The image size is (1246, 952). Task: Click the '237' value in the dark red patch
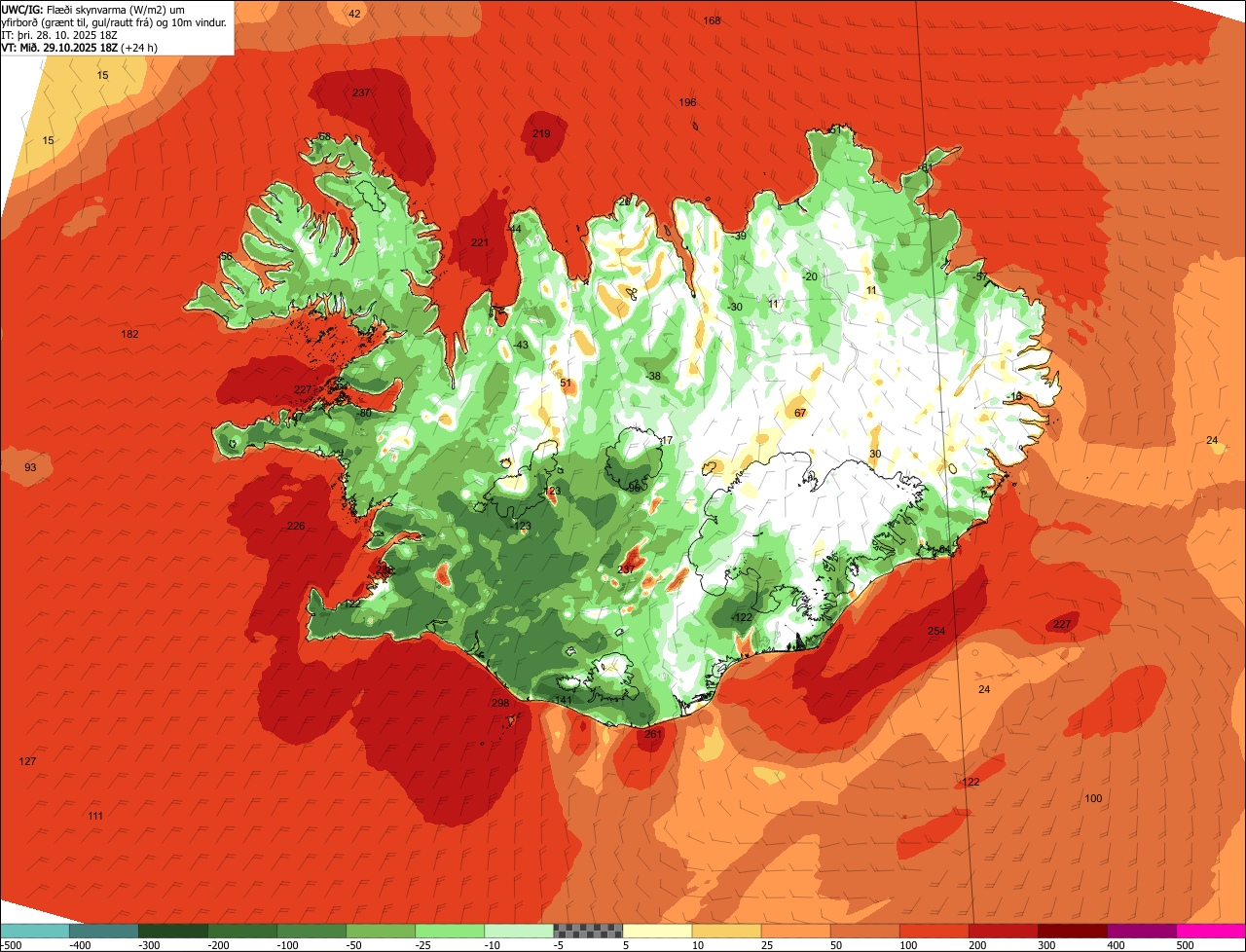click(x=361, y=92)
